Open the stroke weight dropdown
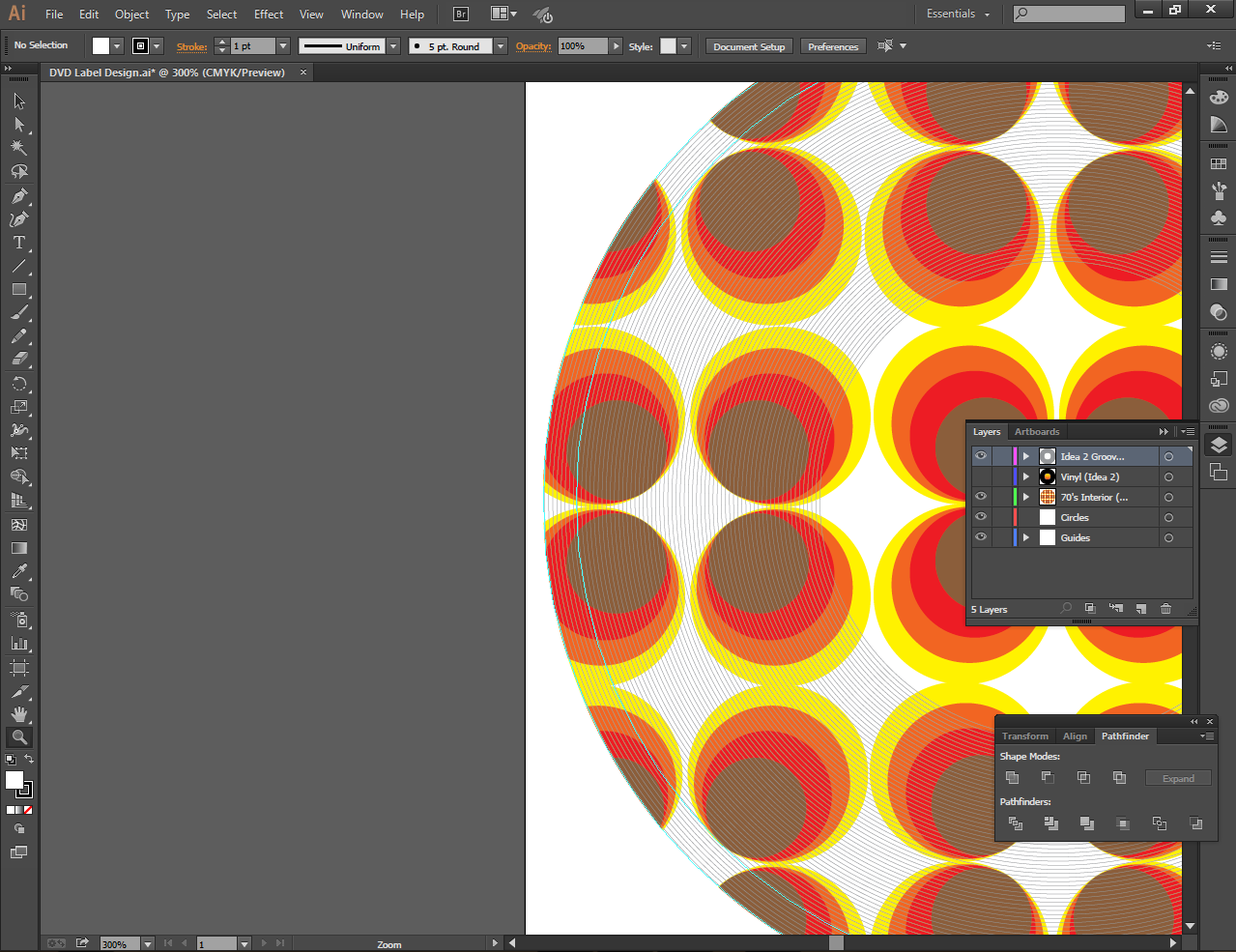 pos(283,46)
